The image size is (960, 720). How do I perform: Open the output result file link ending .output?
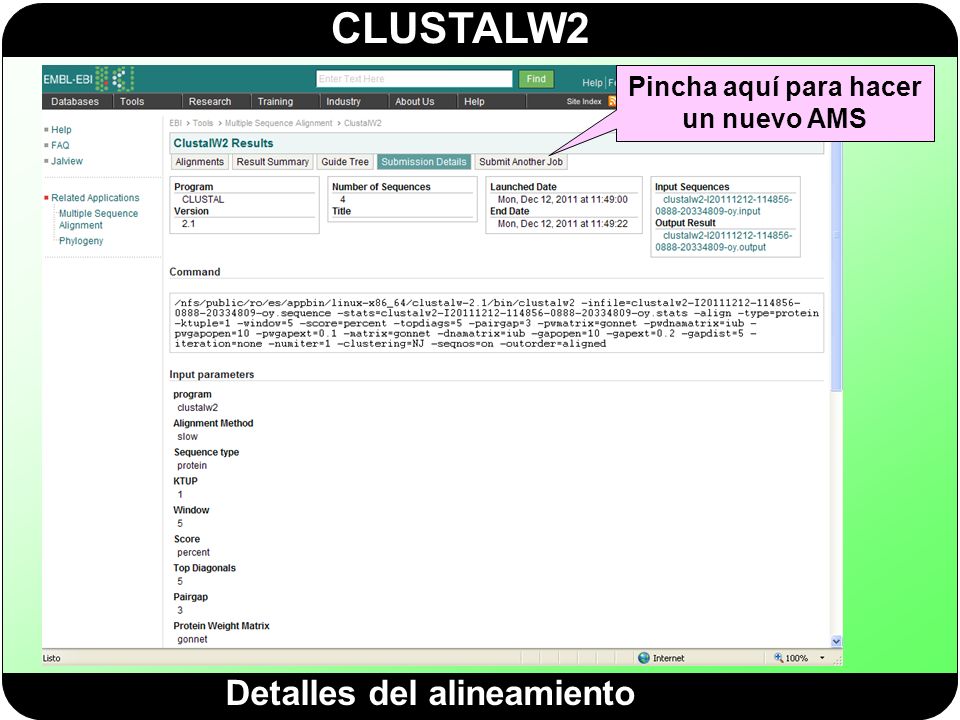(x=724, y=241)
